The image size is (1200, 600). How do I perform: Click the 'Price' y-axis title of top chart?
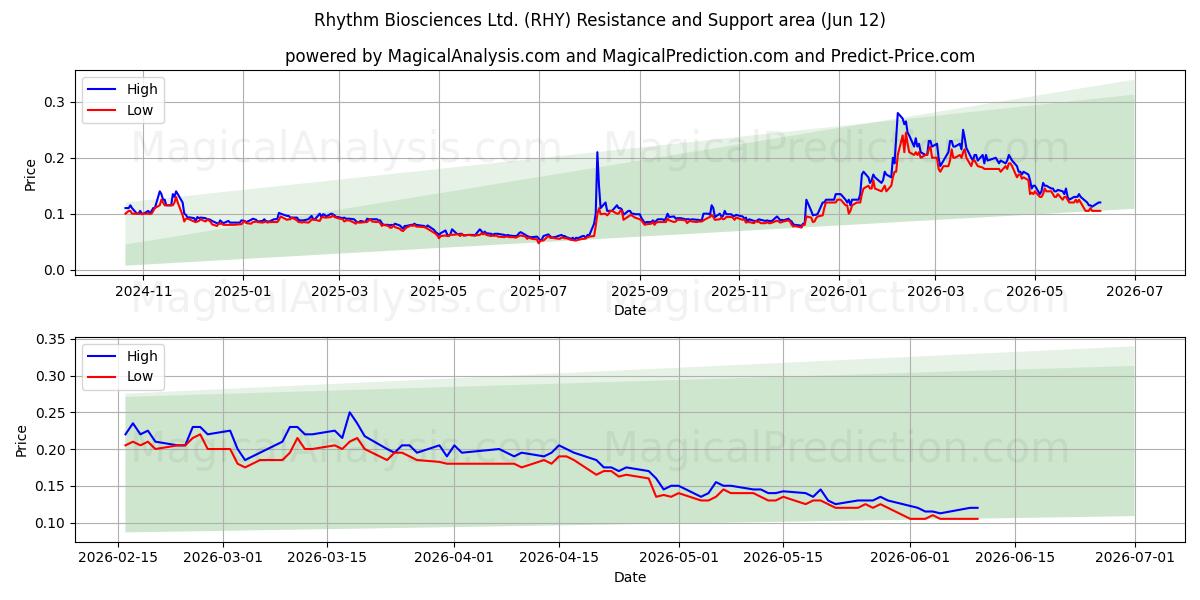click(30, 175)
